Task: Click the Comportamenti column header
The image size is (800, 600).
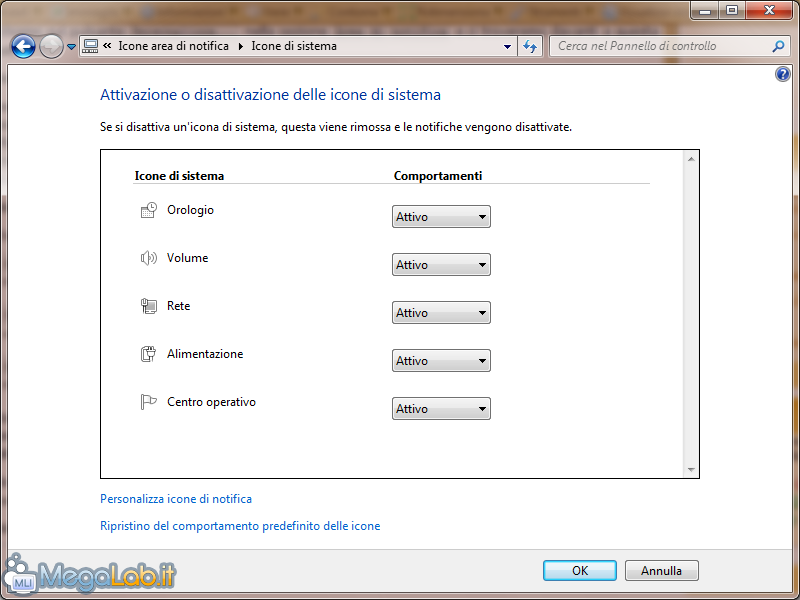Action: point(438,176)
